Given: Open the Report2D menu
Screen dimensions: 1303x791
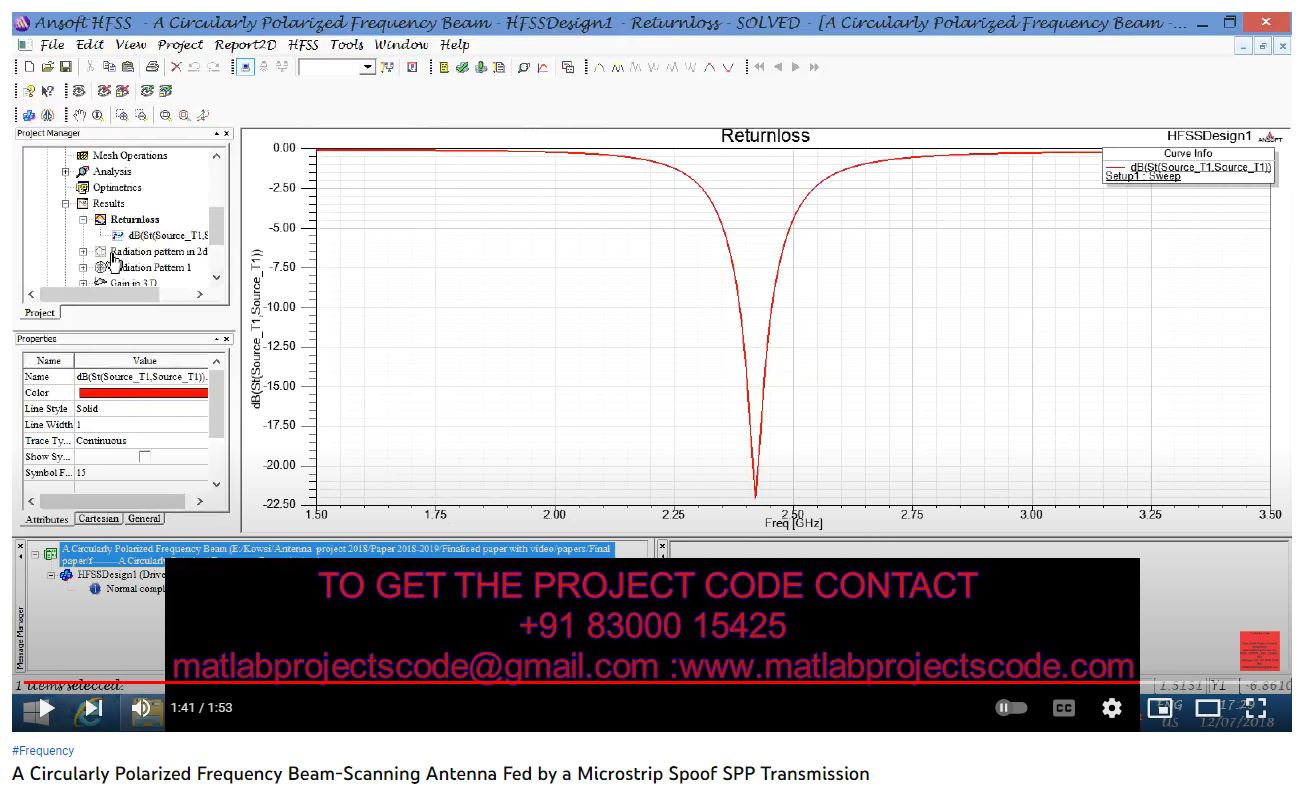Looking at the screenshot, I should coord(245,45).
